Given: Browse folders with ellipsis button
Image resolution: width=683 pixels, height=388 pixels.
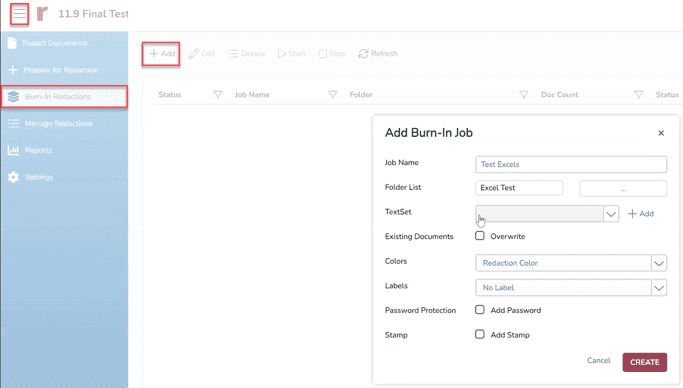Looking at the screenshot, I should click(623, 189).
